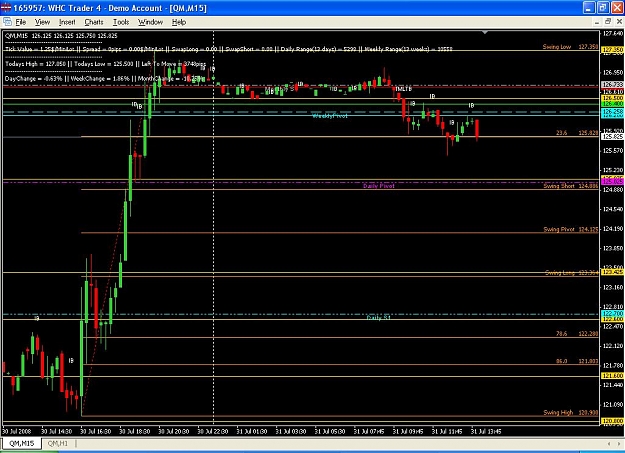Open the Help menu
This screenshot has height=453, width=625.
(x=179, y=22)
